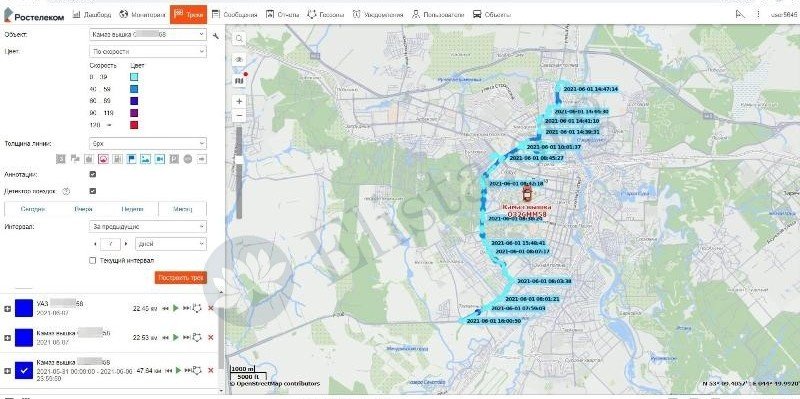Enable the Текущий интервал checkbox
This screenshot has height=399, width=800.
pyautogui.click(x=92, y=260)
